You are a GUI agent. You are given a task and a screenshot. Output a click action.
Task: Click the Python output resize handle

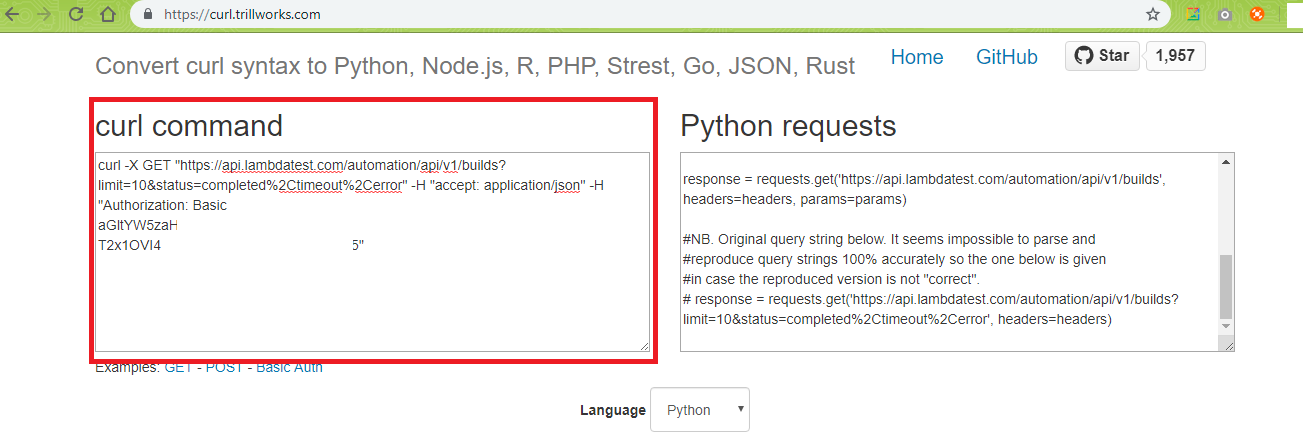click(x=1227, y=344)
